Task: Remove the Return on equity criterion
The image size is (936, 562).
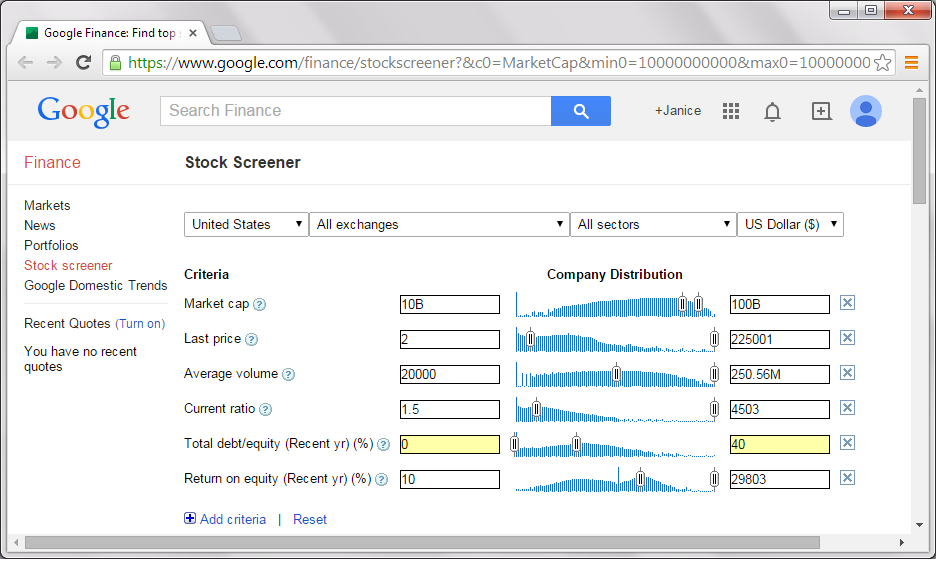Action: 847,478
